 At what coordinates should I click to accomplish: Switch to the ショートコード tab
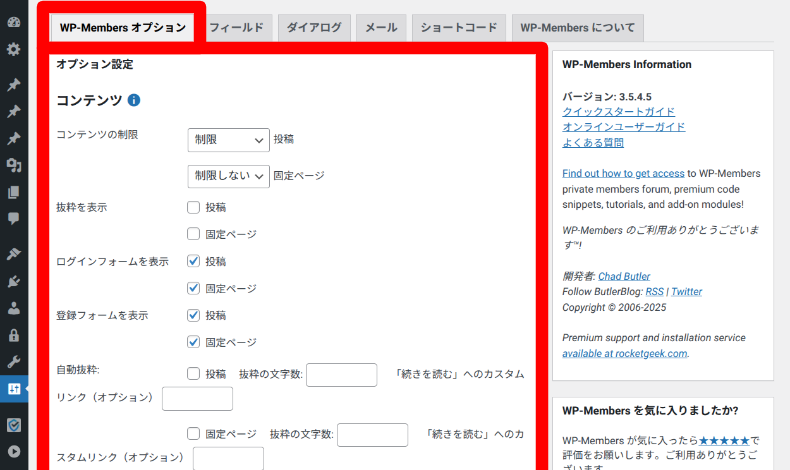[458, 28]
